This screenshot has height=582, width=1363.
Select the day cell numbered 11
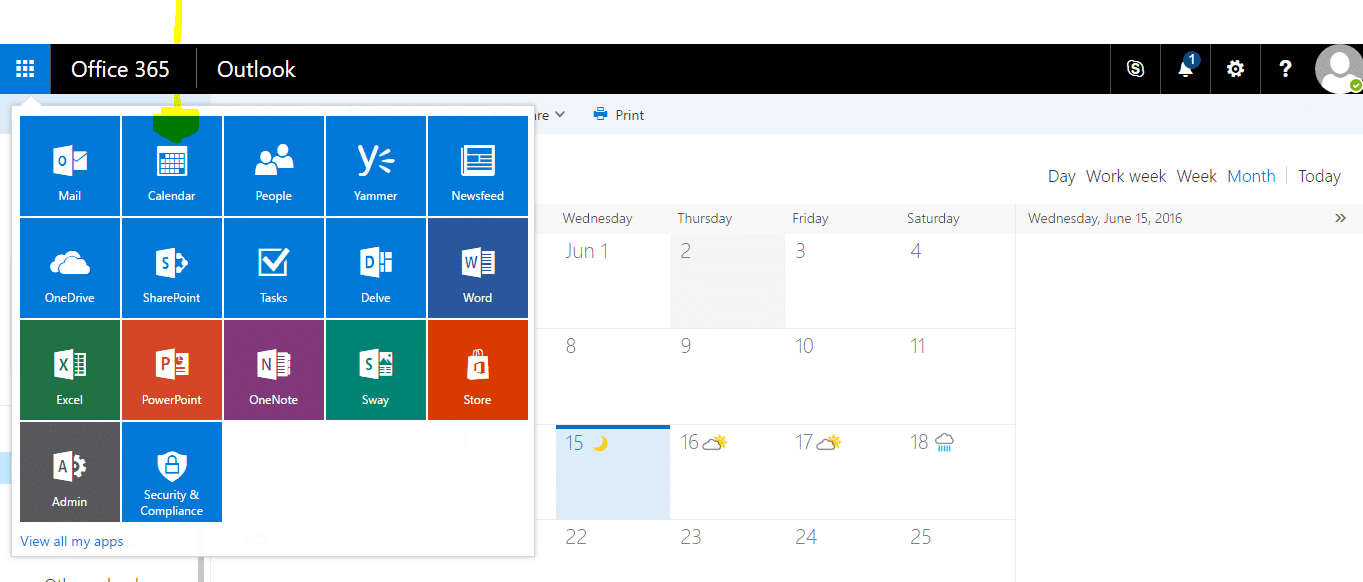(x=957, y=376)
